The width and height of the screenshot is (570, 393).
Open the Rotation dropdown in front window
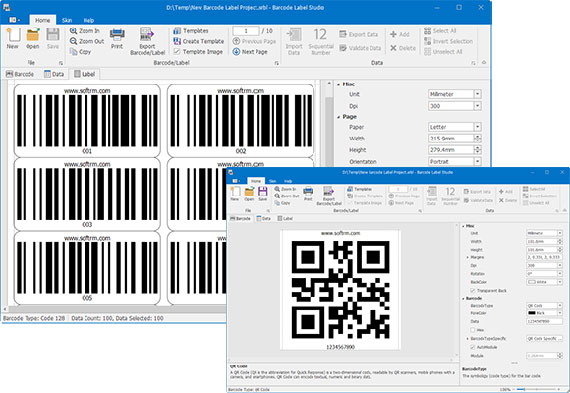(x=559, y=274)
